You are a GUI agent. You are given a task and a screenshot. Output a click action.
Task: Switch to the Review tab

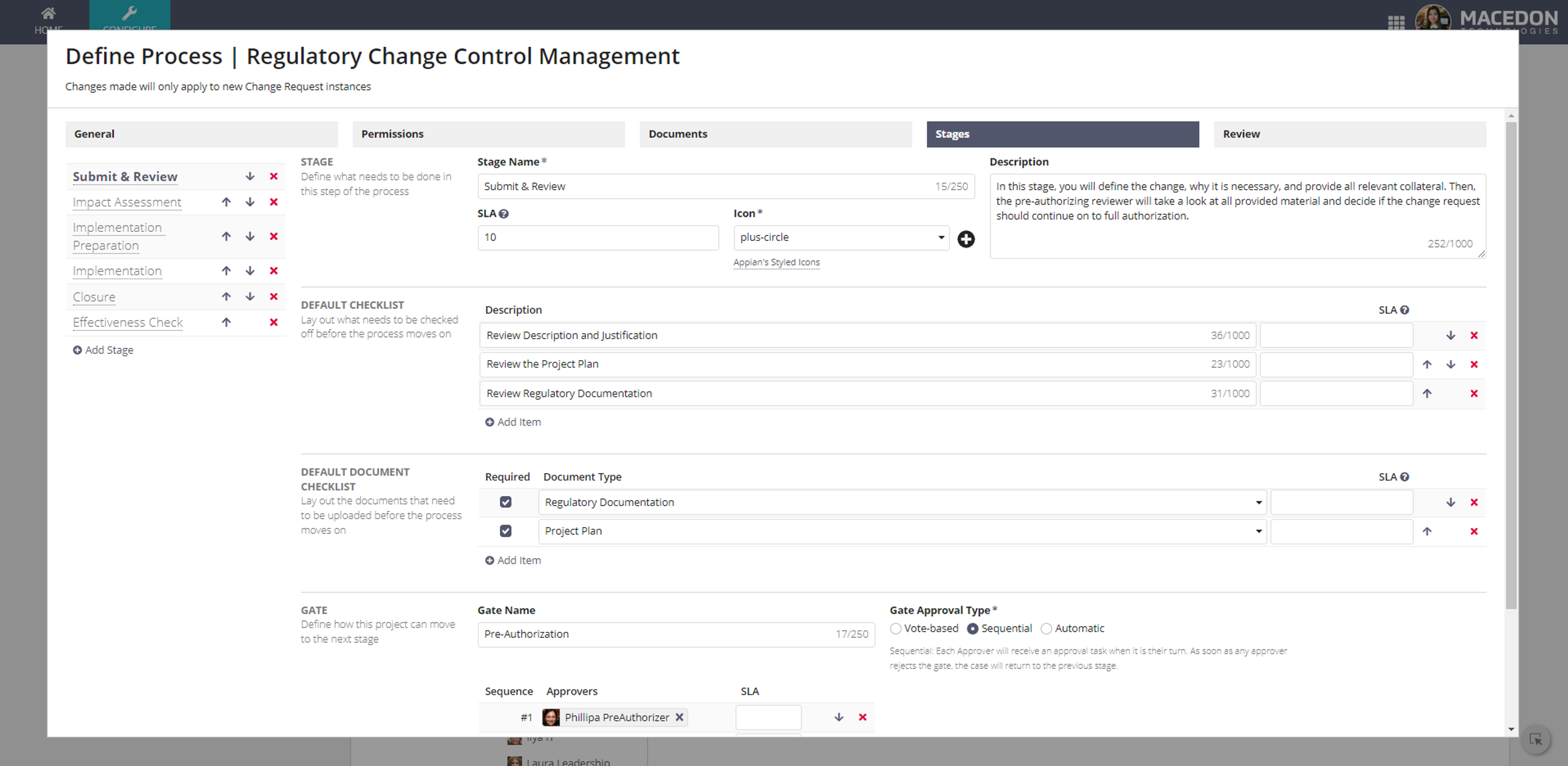pyautogui.click(x=1350, y=134)
